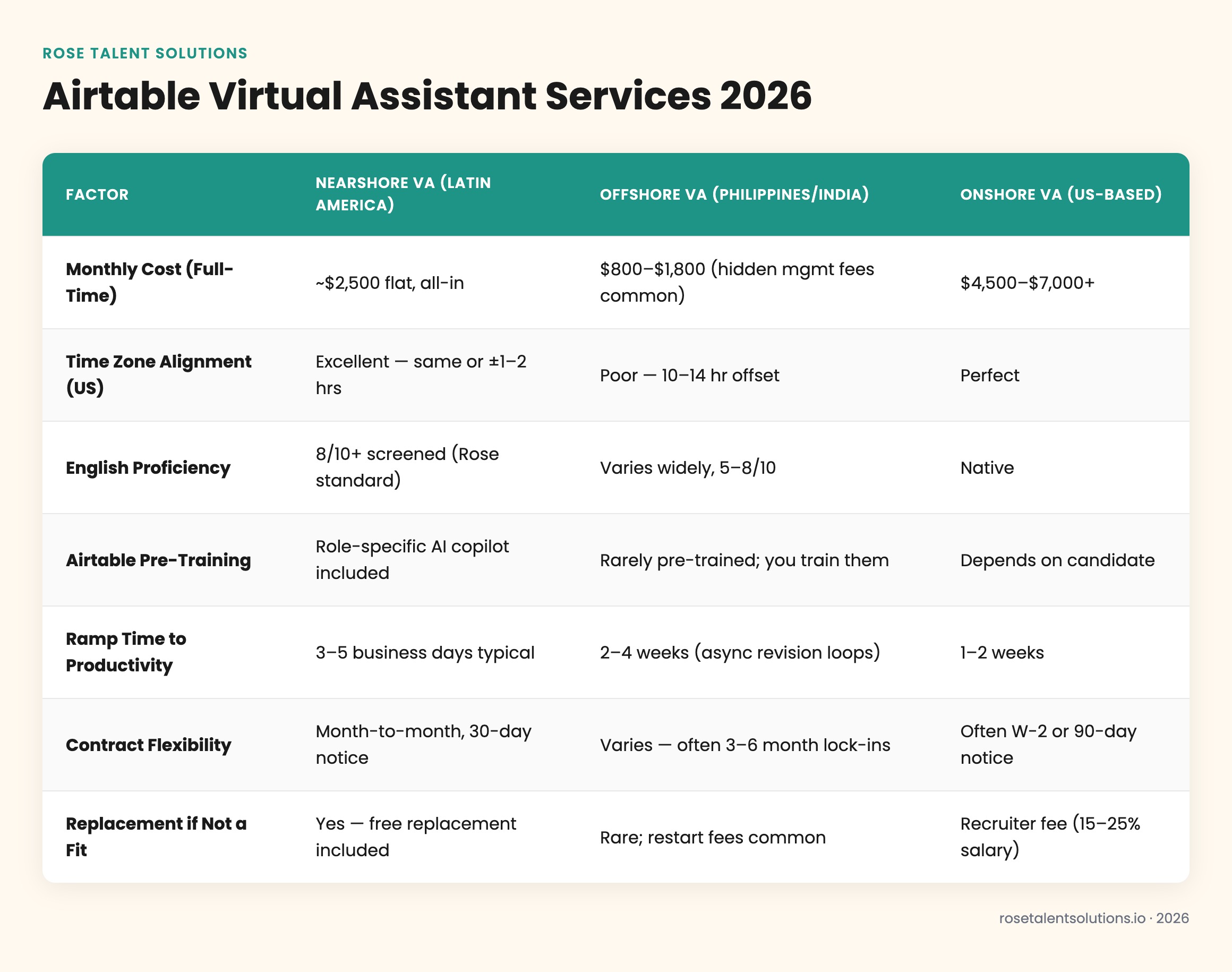Screen dimensions: 1232x972
Task: Click 'Yes — free replacement included' cell
Action: point(416,837)
